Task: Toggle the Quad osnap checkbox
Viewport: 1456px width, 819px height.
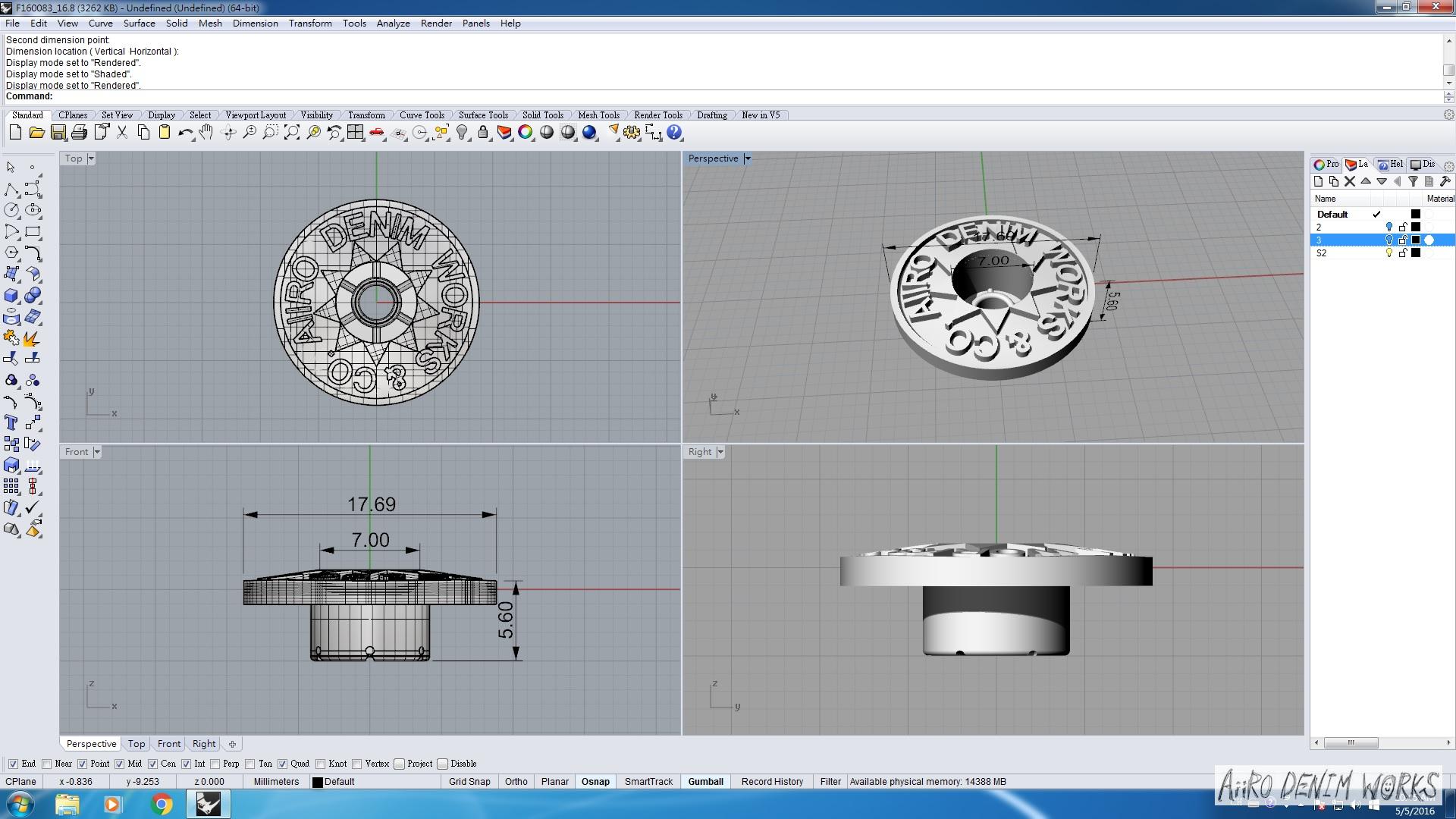Action: [282, 764]
